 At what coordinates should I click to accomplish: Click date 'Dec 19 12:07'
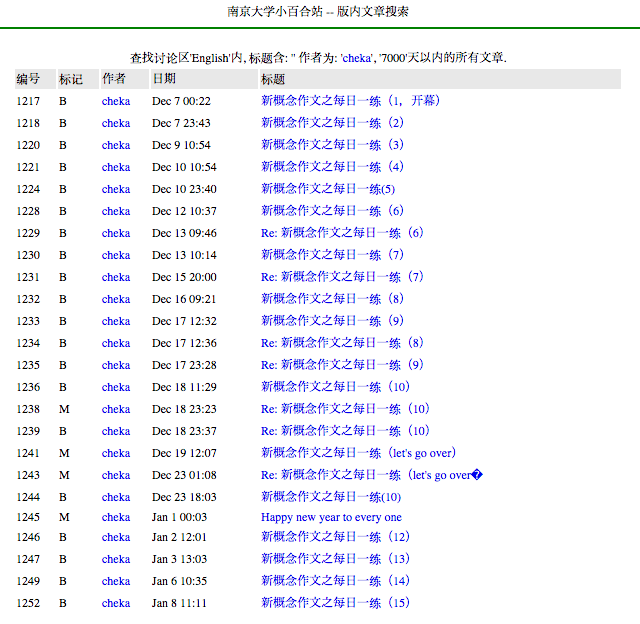[x=184, y=453]
